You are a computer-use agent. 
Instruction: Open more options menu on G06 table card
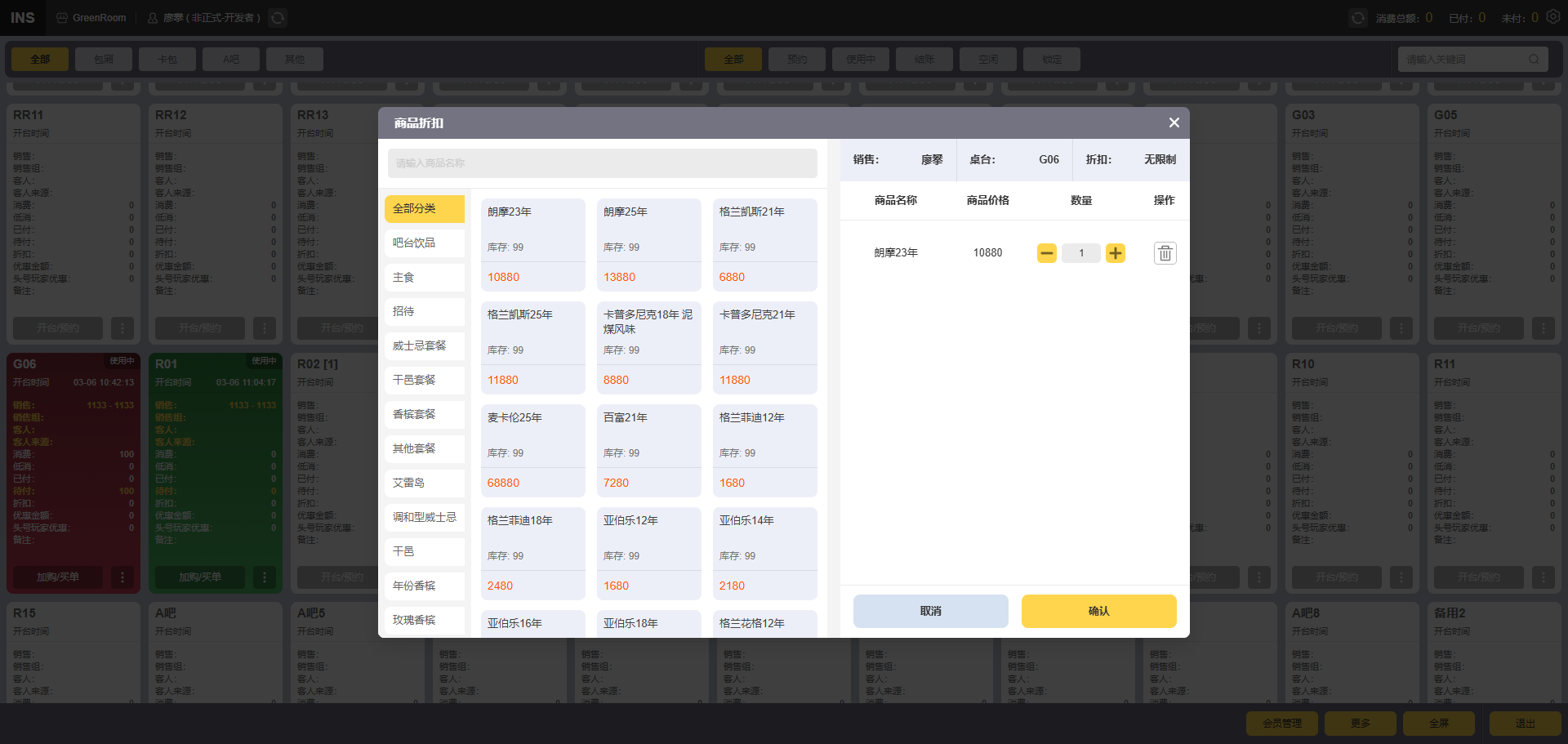(122, 577)
